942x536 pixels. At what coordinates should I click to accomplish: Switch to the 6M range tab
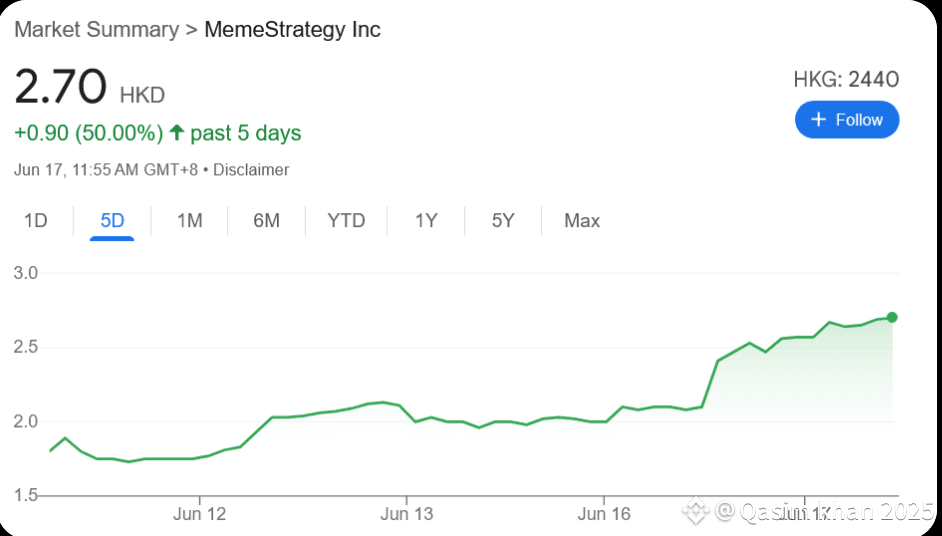coord(266,221)
